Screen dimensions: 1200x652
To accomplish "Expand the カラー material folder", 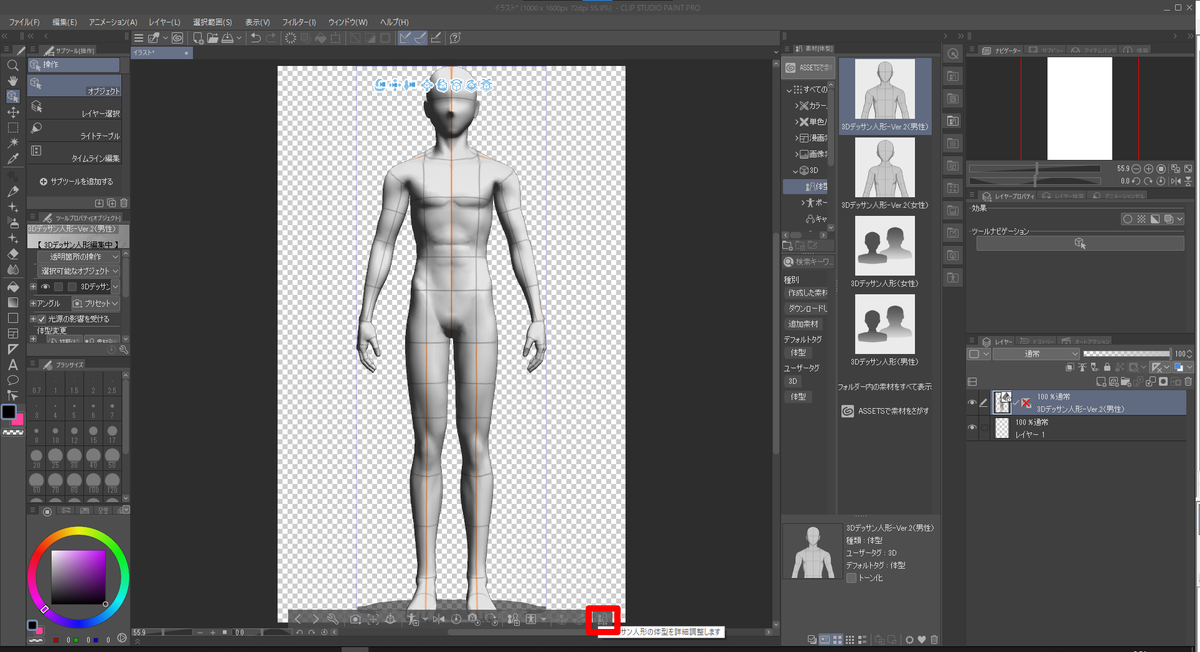I will point(799,105).
